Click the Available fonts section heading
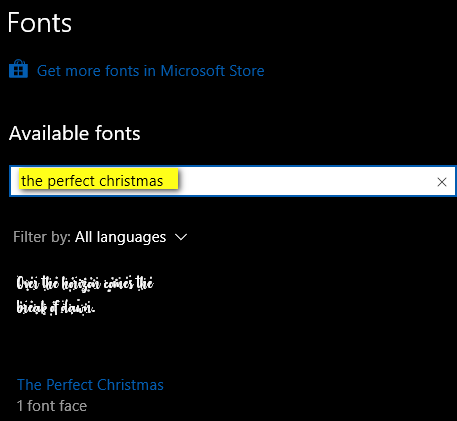Screen dimensions: 457x421 (75, 133)
